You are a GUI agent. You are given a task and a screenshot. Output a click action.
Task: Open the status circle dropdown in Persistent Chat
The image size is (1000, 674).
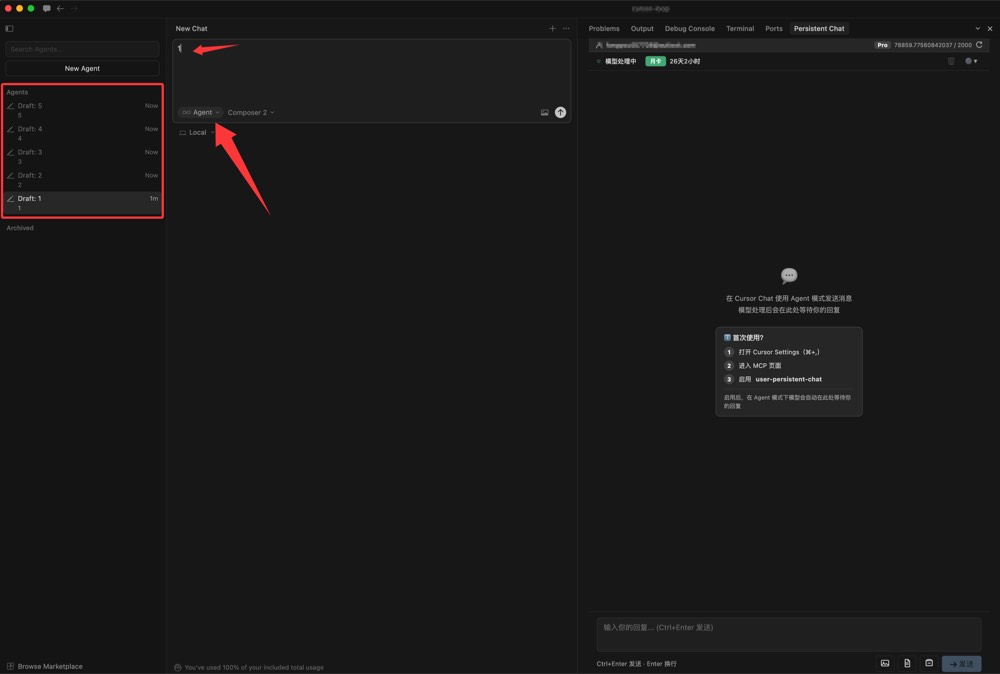(971, 61)
